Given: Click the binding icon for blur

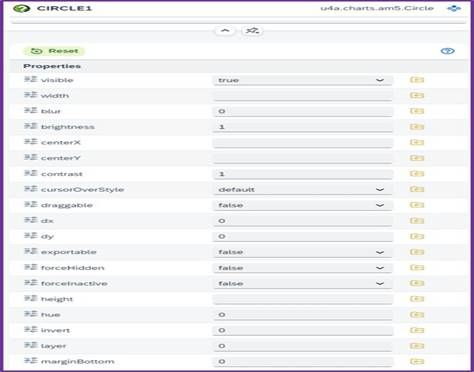Looking at the screenshot, I should pyautogui.click(x=417, y=111).
